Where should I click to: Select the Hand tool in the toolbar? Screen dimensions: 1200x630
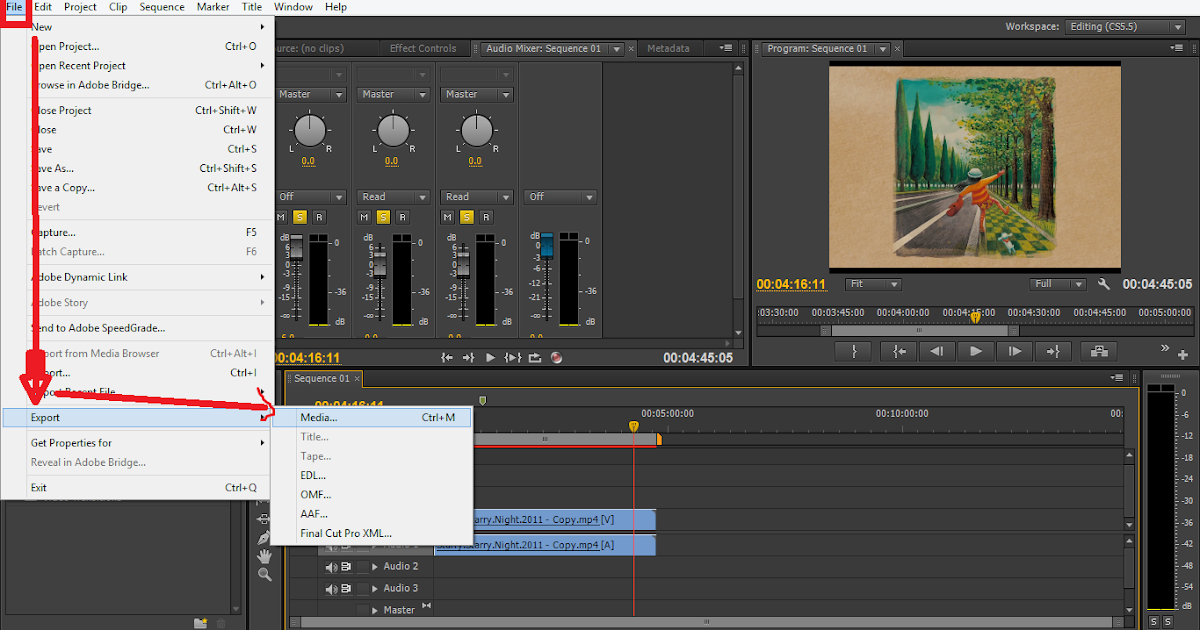[264, 556]
